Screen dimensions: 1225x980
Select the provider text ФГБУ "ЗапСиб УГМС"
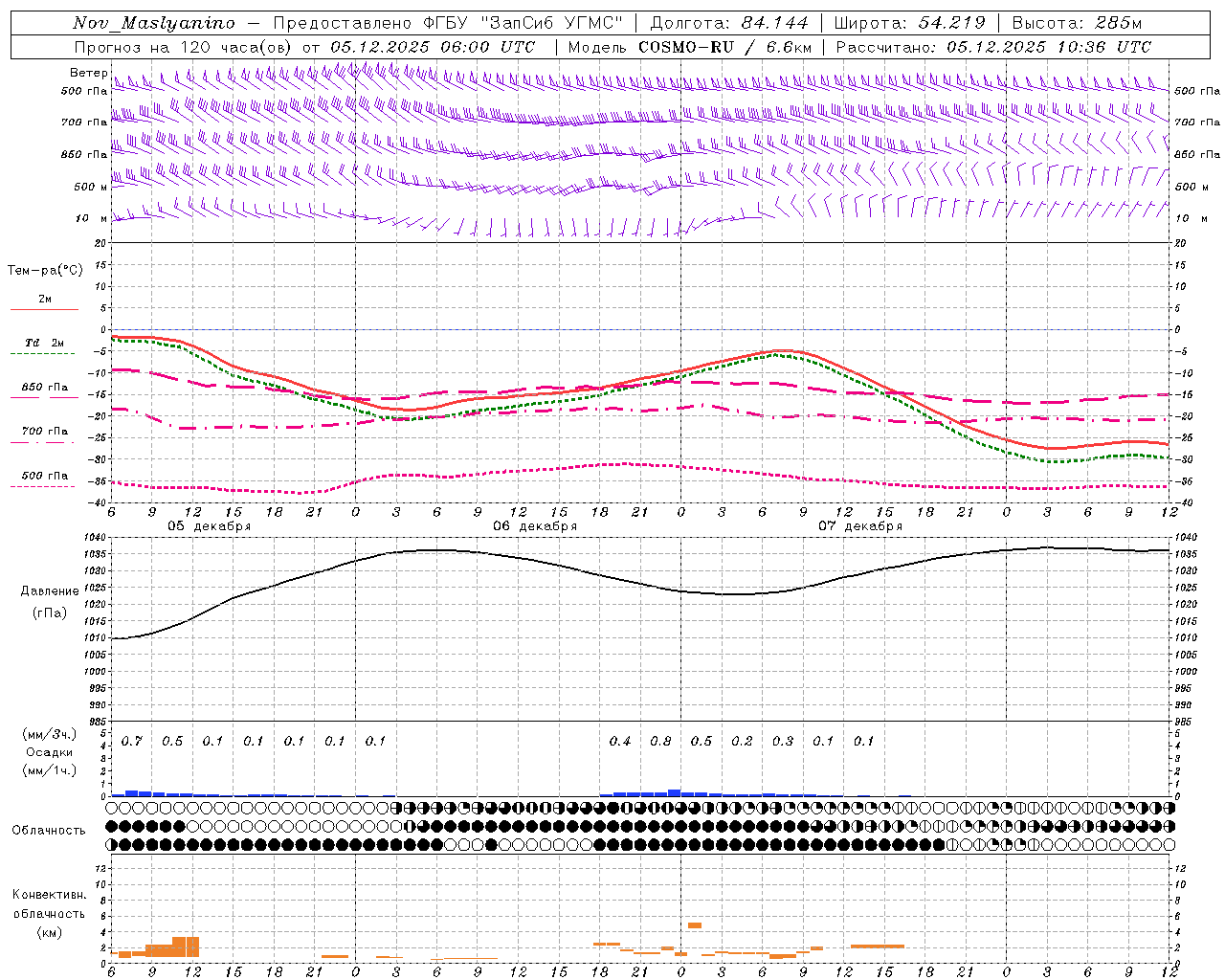click(x=523, y=23)
